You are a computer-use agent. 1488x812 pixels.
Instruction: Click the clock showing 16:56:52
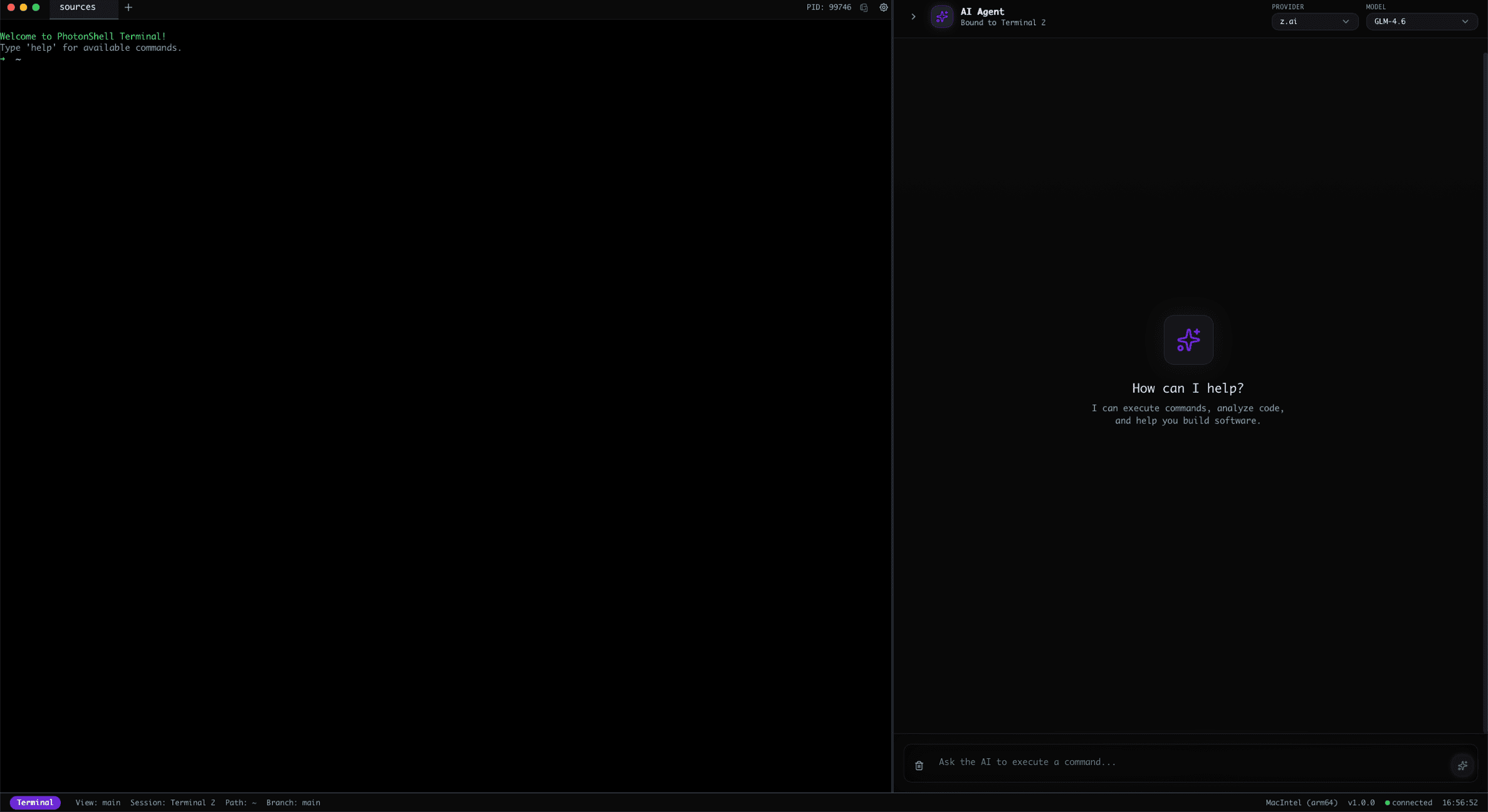(1461, 803)
